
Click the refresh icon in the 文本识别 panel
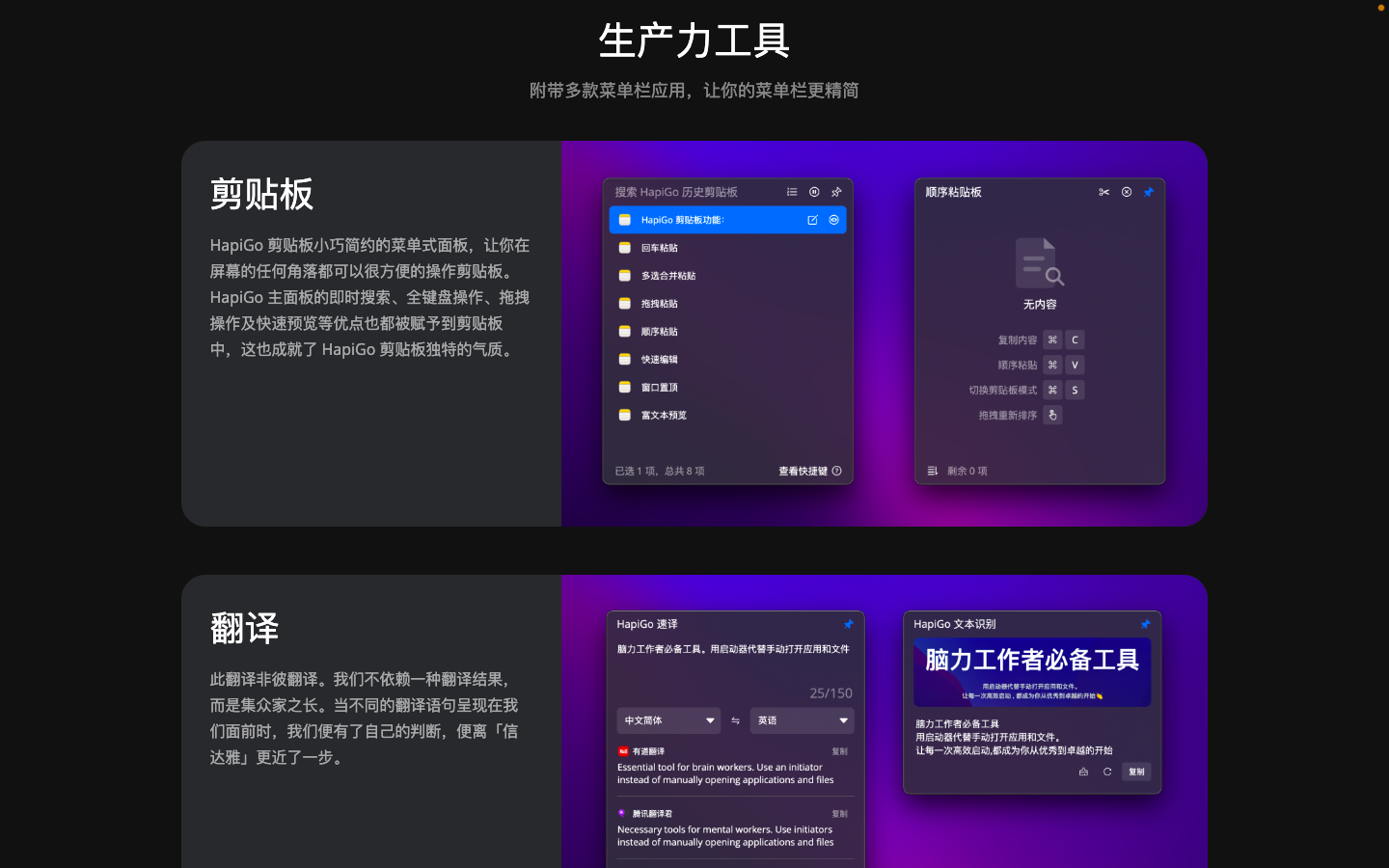(1107, 772)
